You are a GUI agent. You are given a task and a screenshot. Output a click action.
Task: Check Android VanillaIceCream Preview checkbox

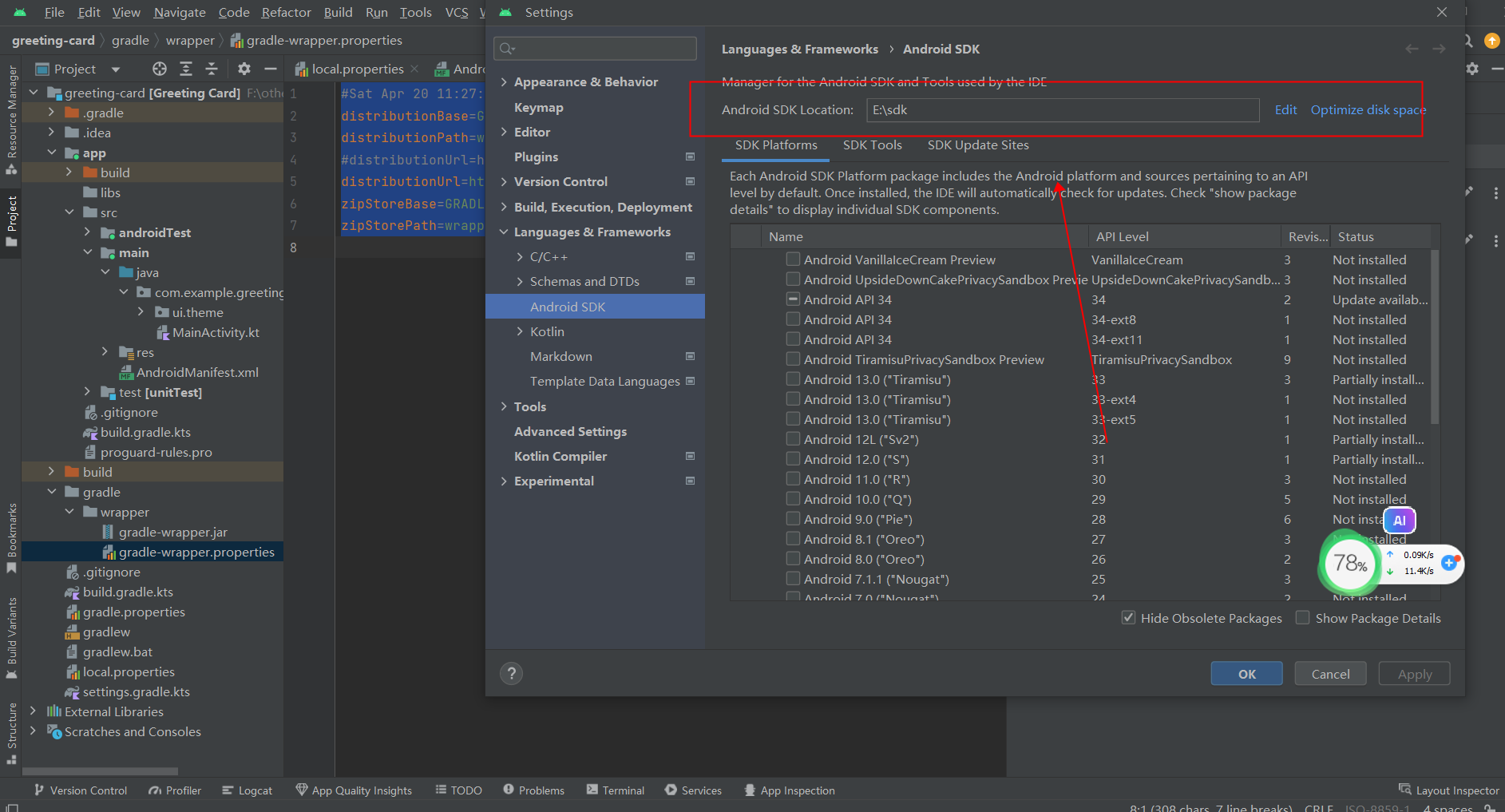coord(793,259)
